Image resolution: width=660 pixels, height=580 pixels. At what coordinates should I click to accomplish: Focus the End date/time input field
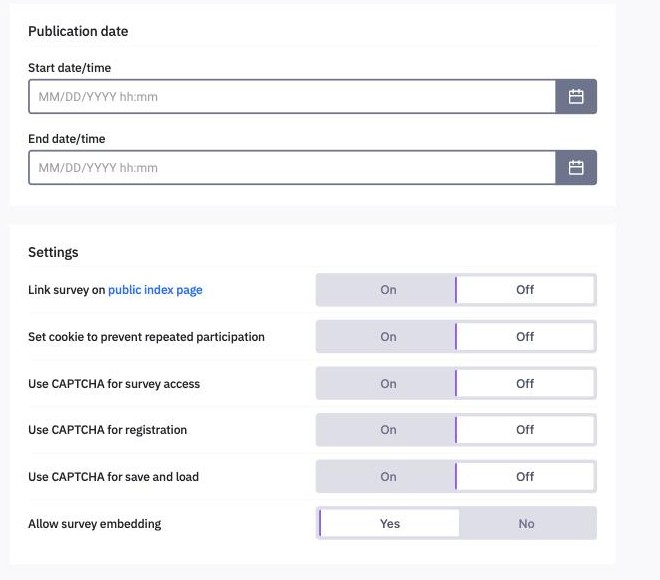(292, 168)
